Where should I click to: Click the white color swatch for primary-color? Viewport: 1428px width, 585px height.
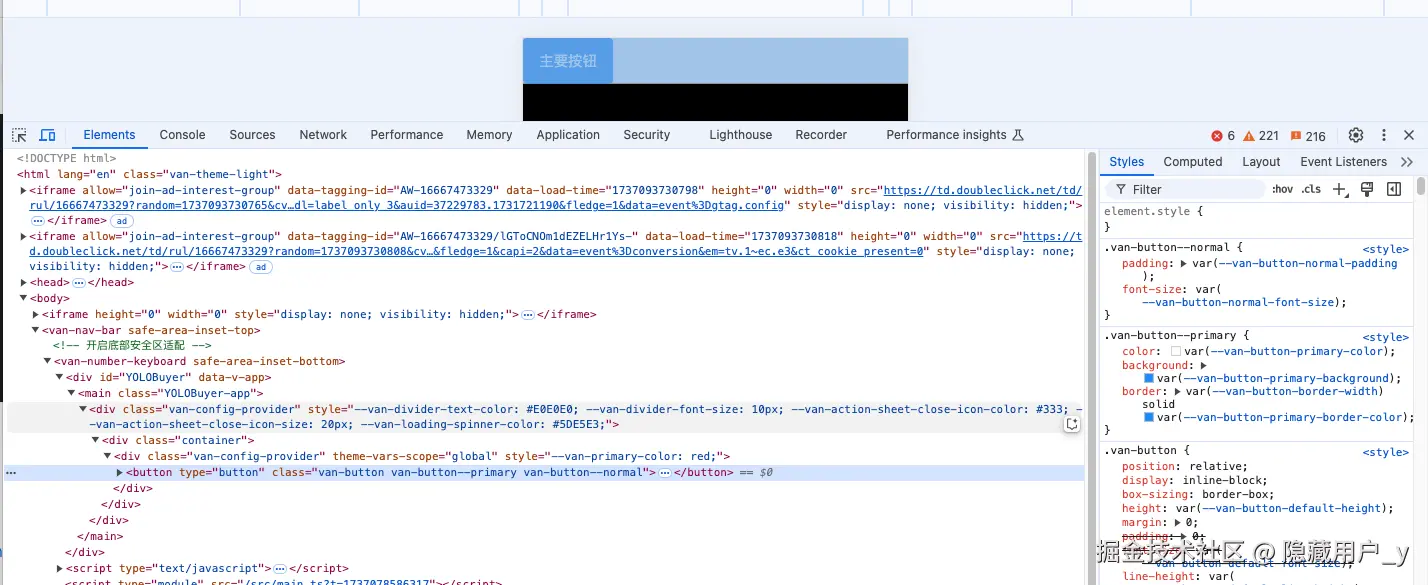(x=1176, y=352)
